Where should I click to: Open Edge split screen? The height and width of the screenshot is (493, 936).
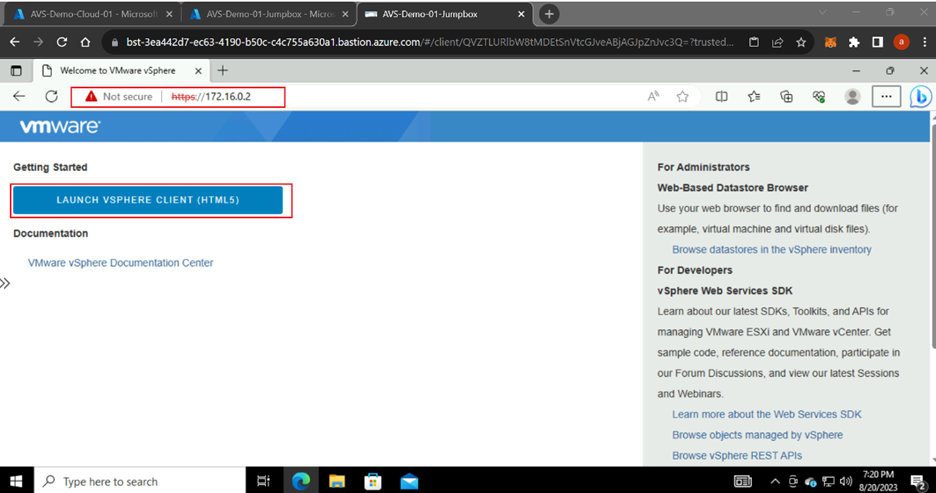pyautogui.click(x=722, y=97)
